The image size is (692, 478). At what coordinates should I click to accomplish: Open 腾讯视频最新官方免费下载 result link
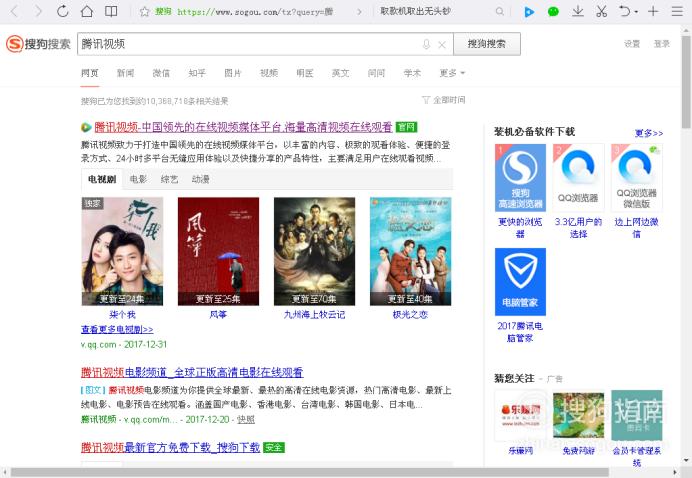point(170,448)
